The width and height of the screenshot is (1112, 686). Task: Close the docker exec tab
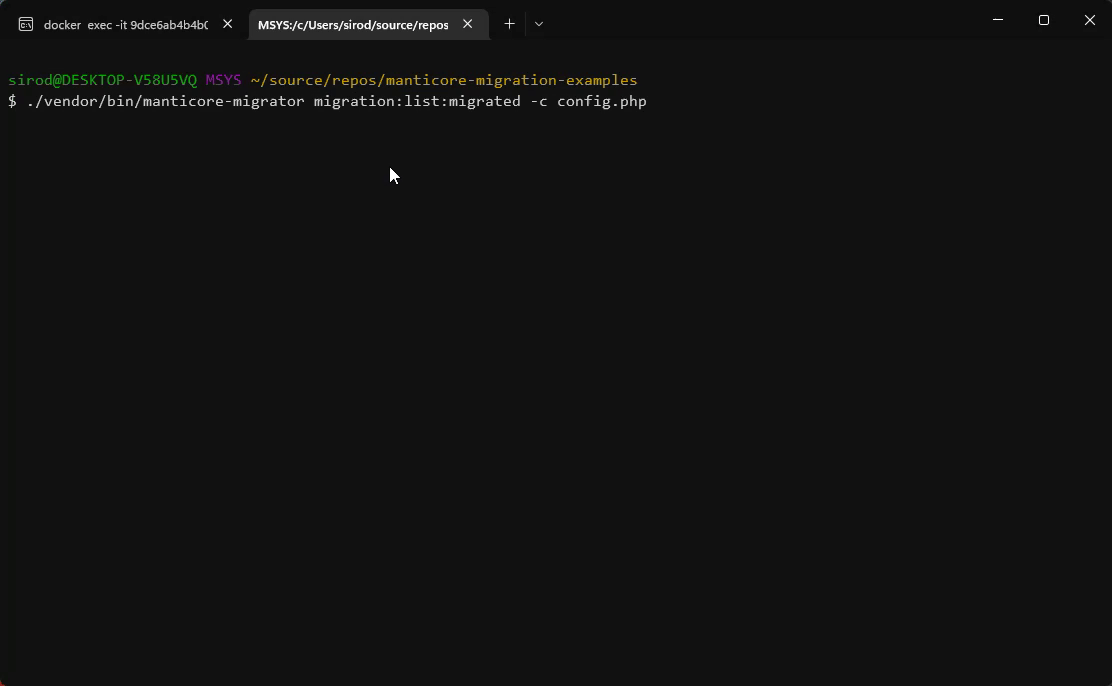[x=228, y=24]
